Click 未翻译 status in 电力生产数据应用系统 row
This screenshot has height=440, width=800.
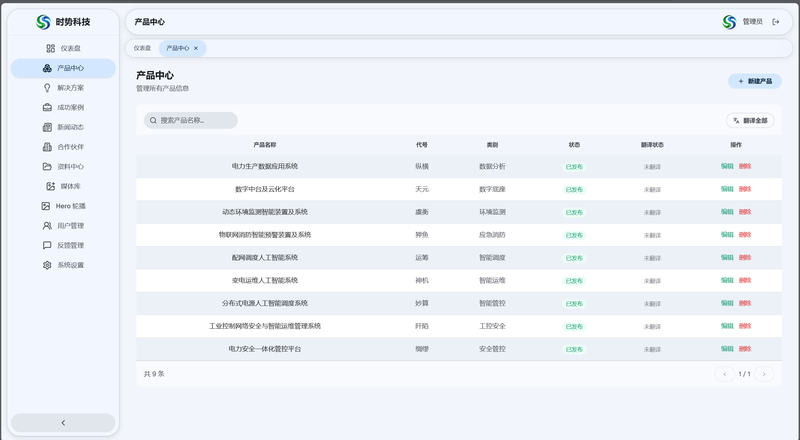(x=653, y=167)
